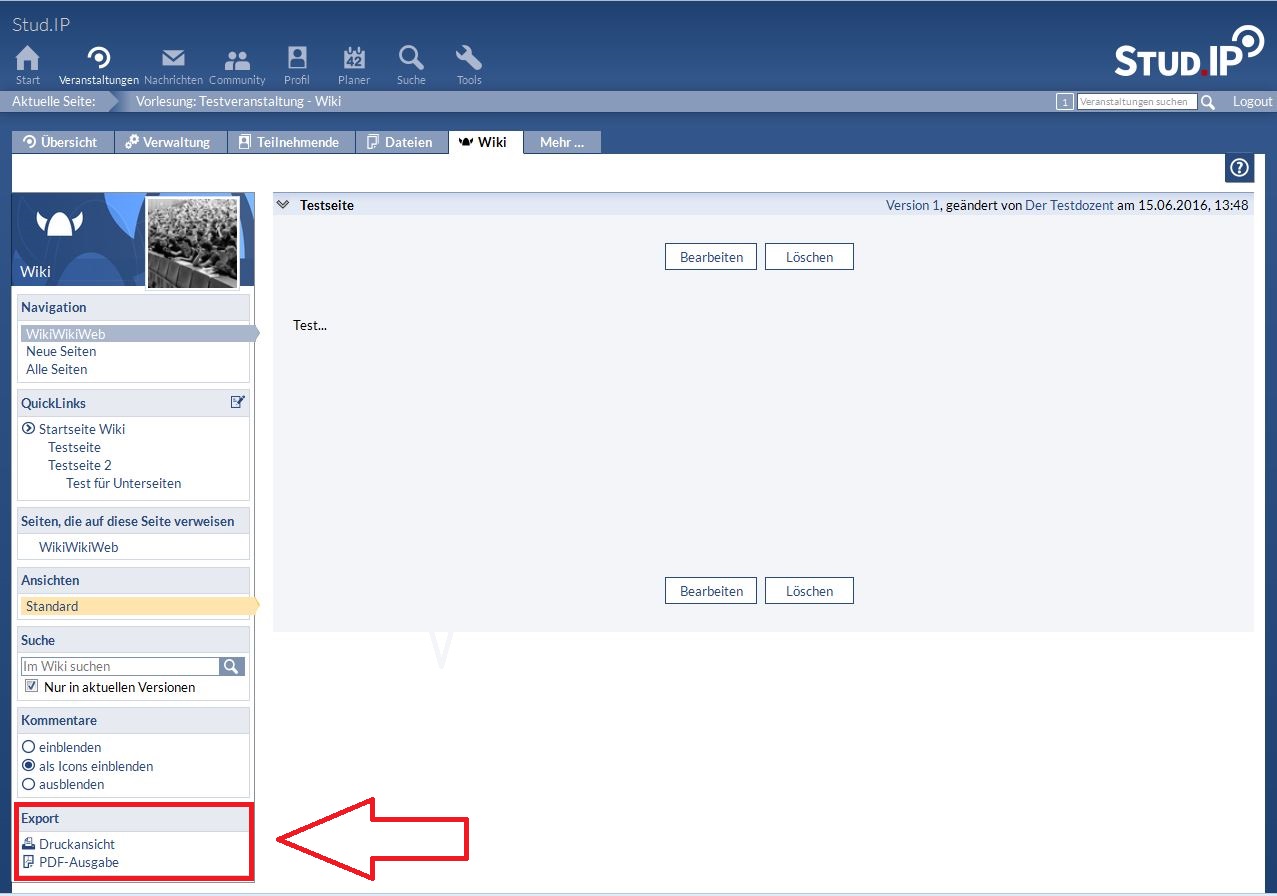1277x896 pixels.
Task: Open the Tools wrench icon
Action: pos(469,58)
